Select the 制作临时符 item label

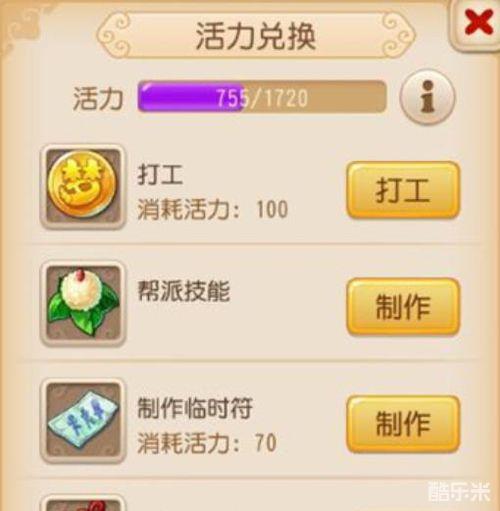click(x=195, y=408)
